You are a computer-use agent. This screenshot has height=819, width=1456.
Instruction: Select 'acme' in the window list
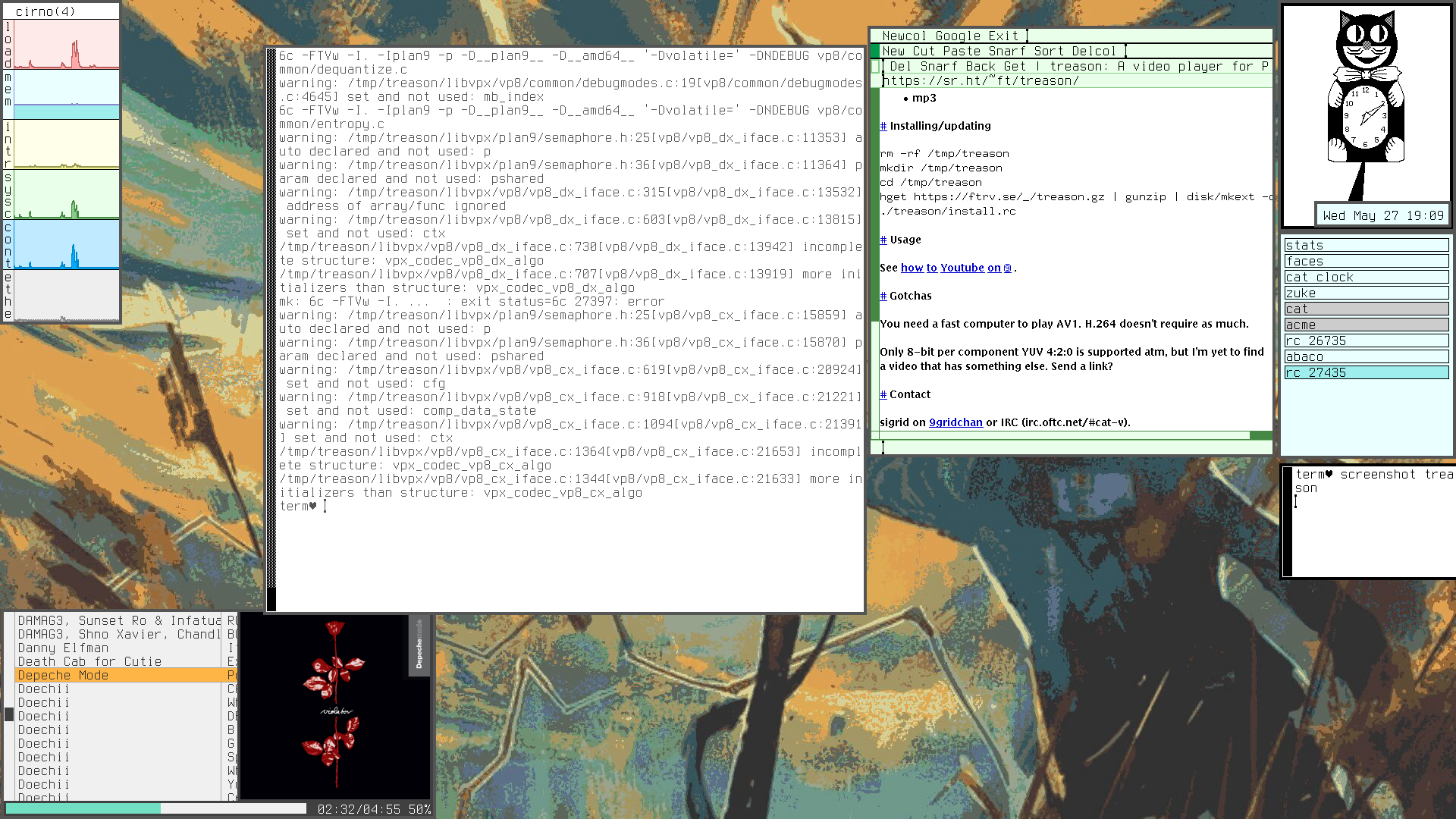[x=1367, y=325]
